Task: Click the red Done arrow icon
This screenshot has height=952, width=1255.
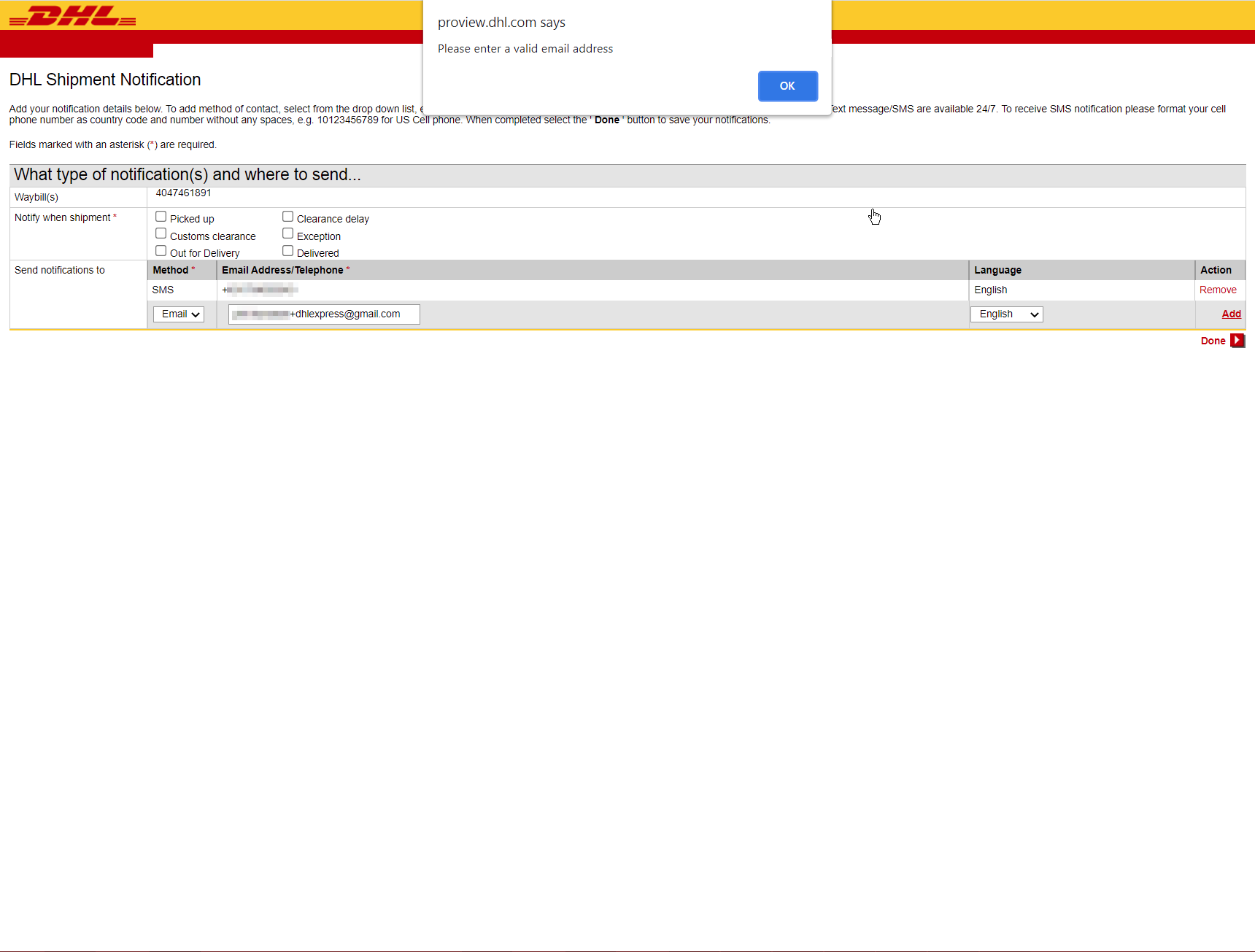Action: coord(1237,341)
